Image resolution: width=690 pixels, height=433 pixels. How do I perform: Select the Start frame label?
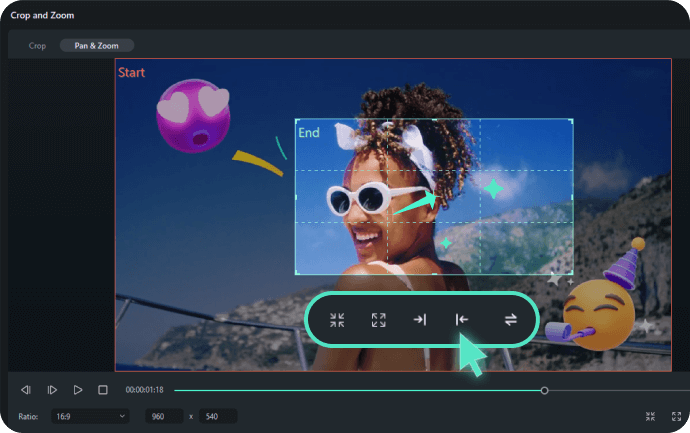tap(131, 73)
